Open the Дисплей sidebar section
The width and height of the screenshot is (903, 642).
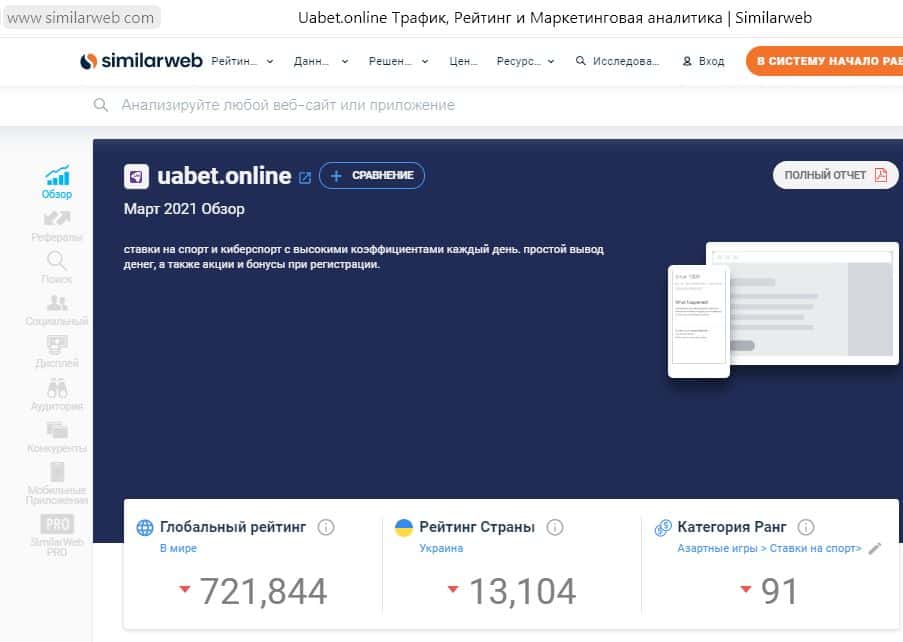[56, 352]
